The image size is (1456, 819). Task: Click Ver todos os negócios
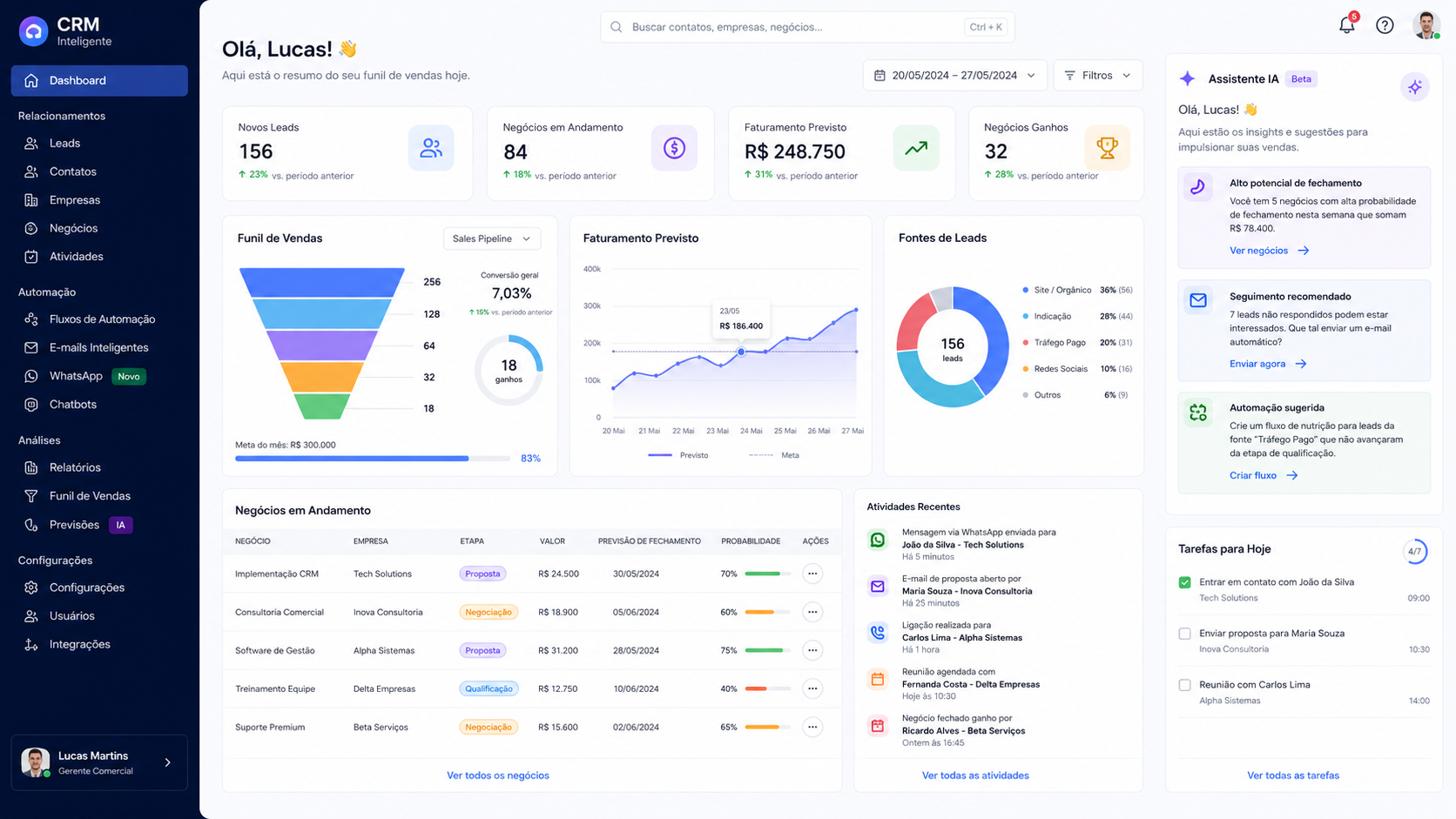[x=497, y=775]
